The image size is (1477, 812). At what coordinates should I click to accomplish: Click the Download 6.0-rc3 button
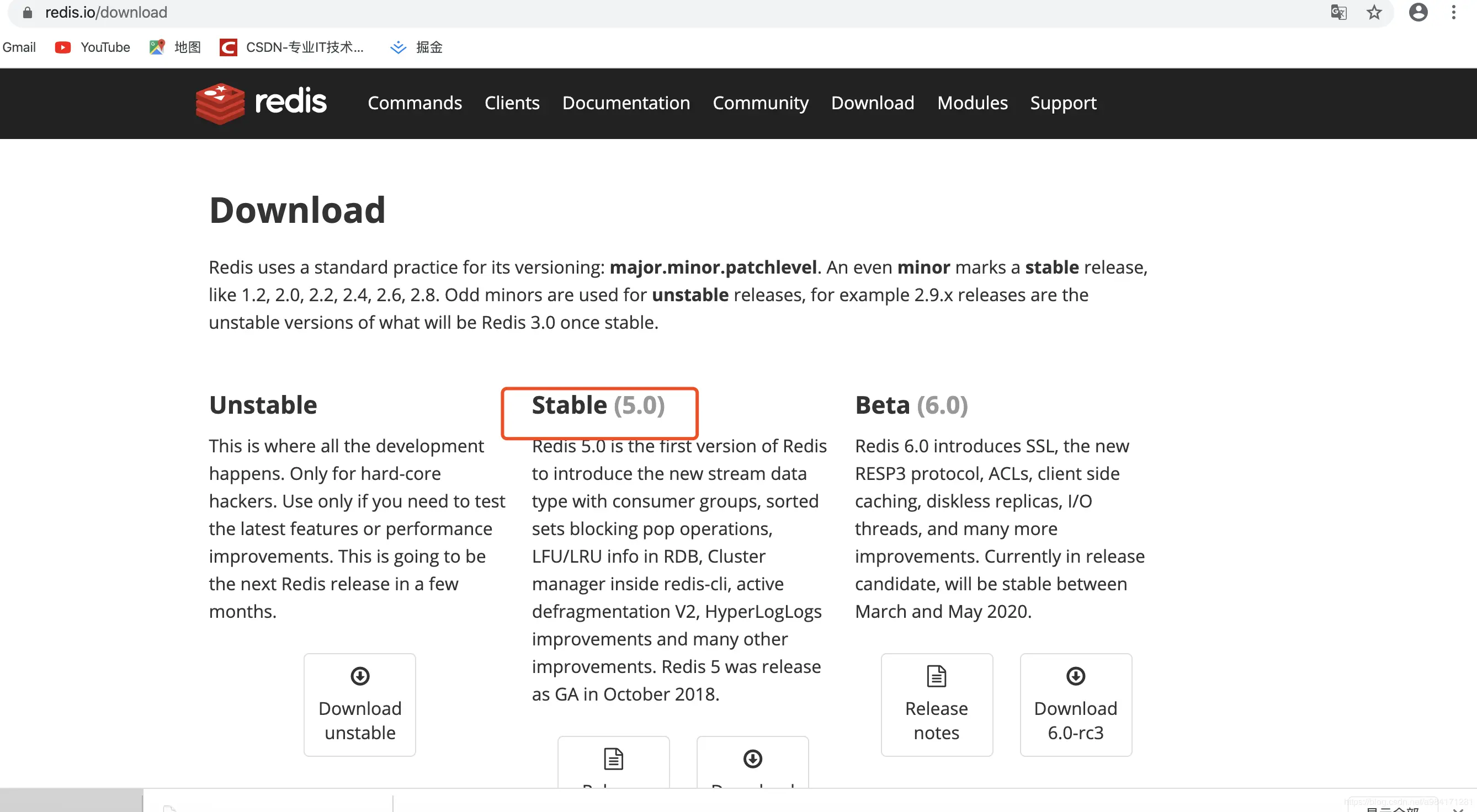click(x=1075, y=704)
